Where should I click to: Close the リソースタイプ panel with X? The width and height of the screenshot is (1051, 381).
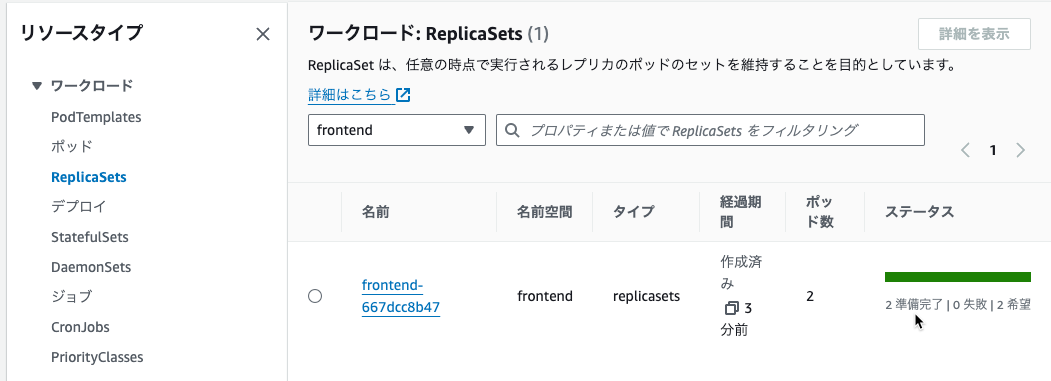[x=263, y=34]
